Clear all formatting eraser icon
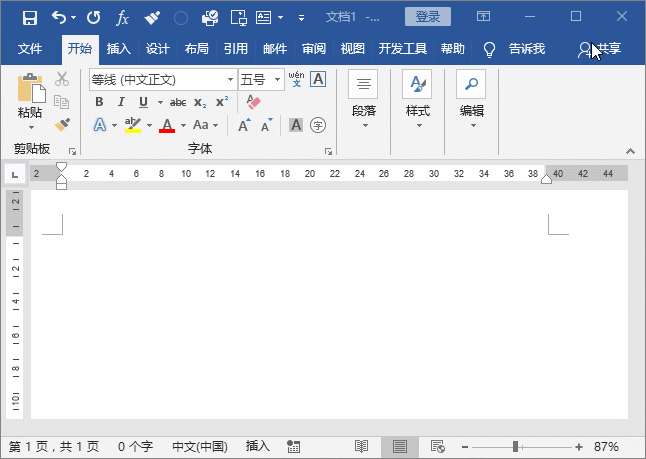Screen dimensions: 646x459 pos(253,102)
